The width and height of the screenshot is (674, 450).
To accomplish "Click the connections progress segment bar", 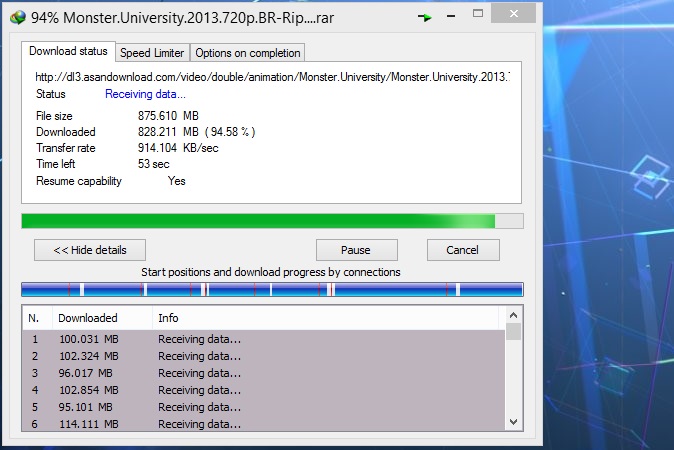I will coord(272,289).
